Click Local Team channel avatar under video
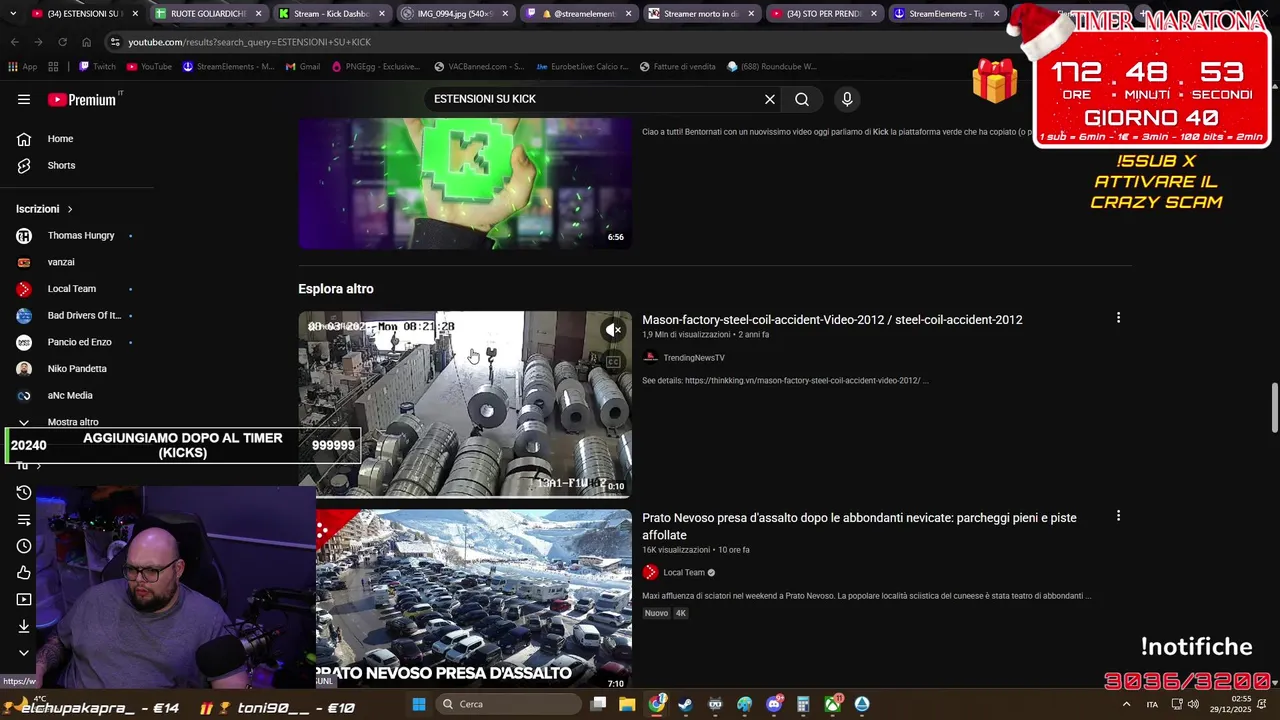Screen dimensions: 1280x720 pyautogui.click(x=650, y=572)
